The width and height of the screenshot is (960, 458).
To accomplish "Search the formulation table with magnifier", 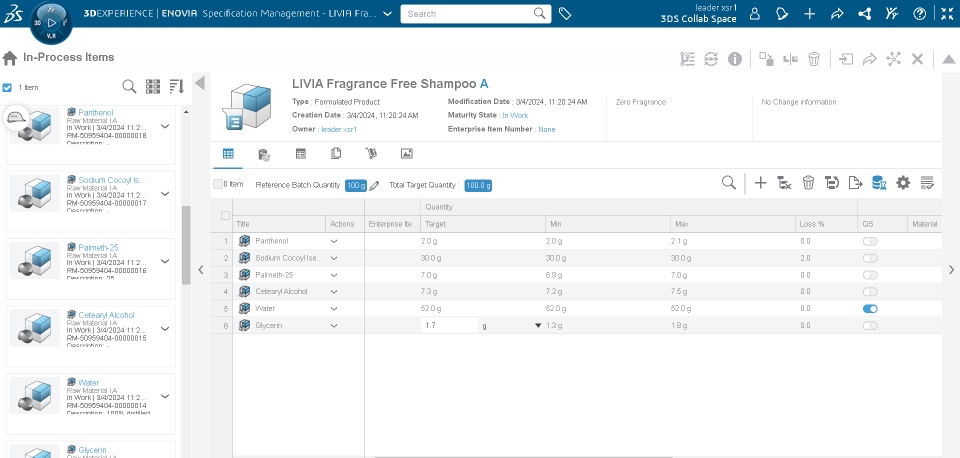I will [x=729, y=182].
